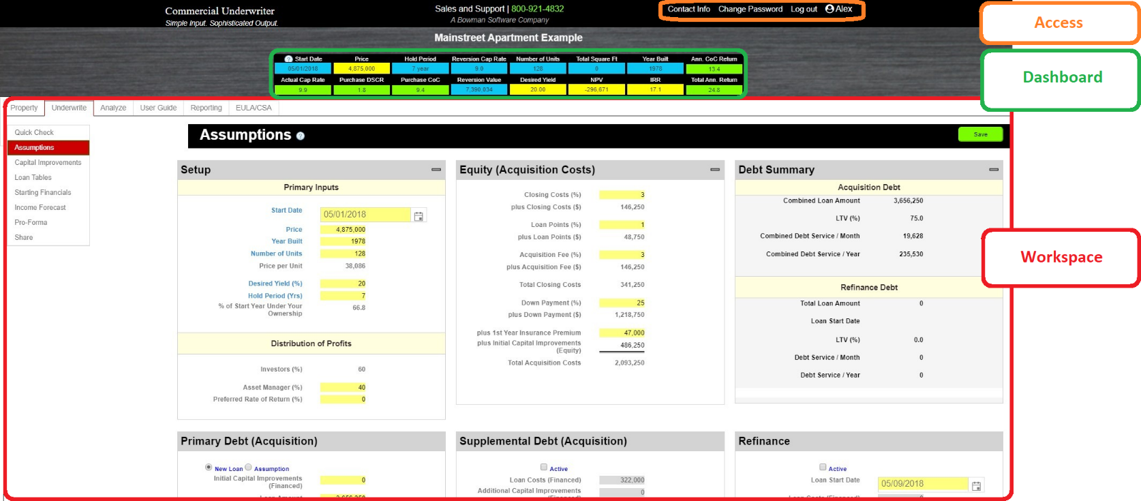Click the dashboard Start Date clock icon
This screenshot has height=501, width=1141.
pos(288,59)
